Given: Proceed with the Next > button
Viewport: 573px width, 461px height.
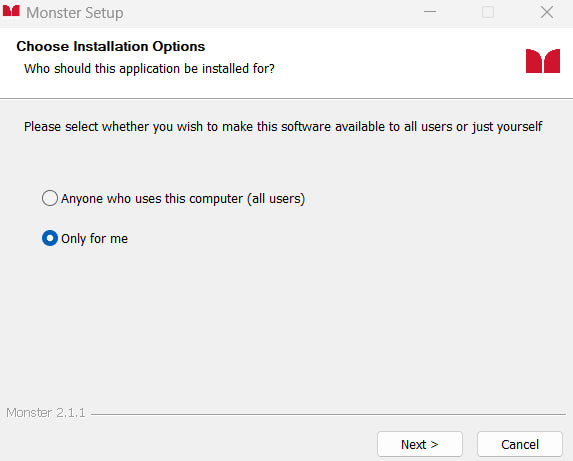Looking at the screenshot, I should (x=420, y=444).
